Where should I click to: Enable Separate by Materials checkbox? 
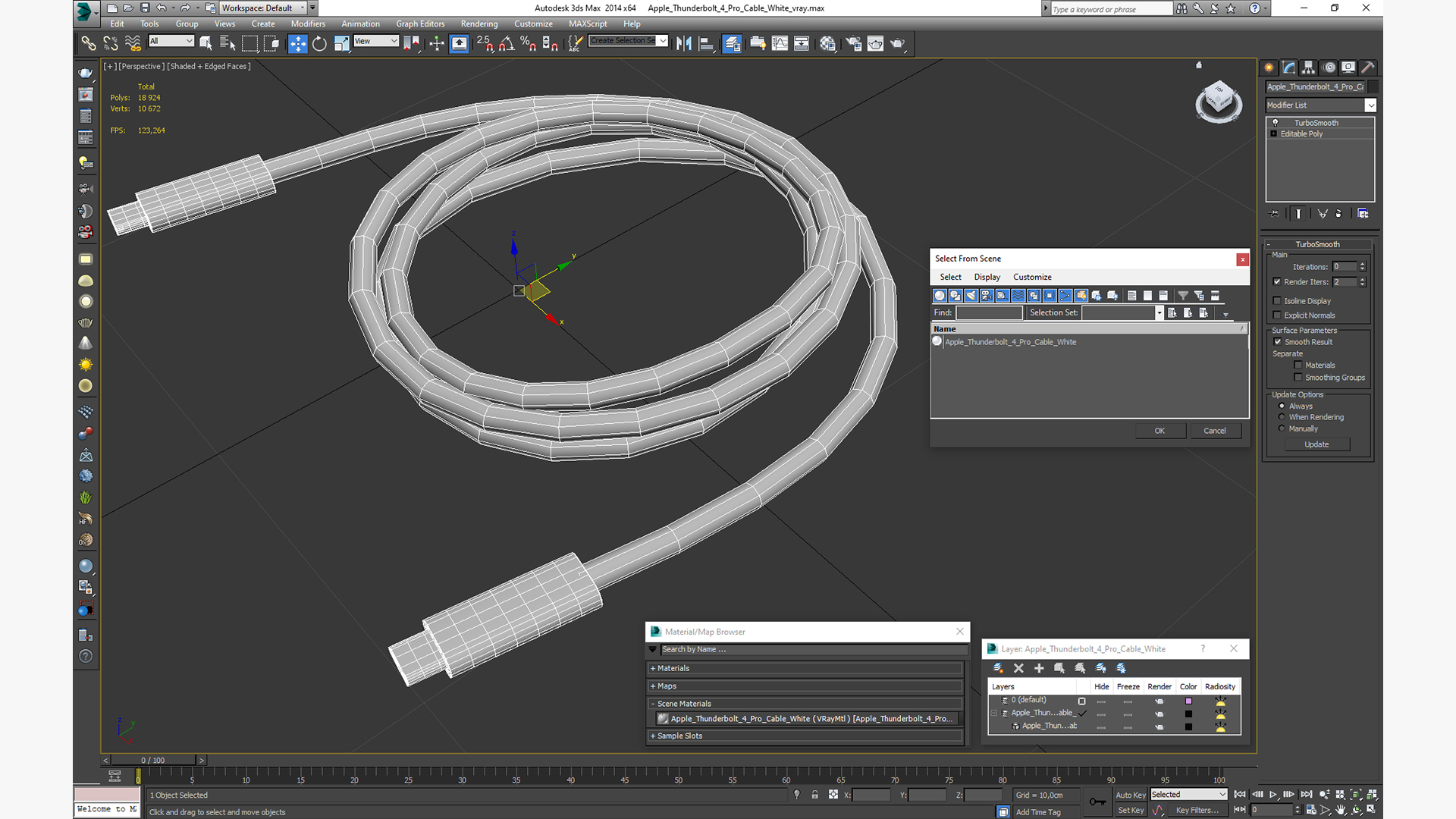(1298, 366)
